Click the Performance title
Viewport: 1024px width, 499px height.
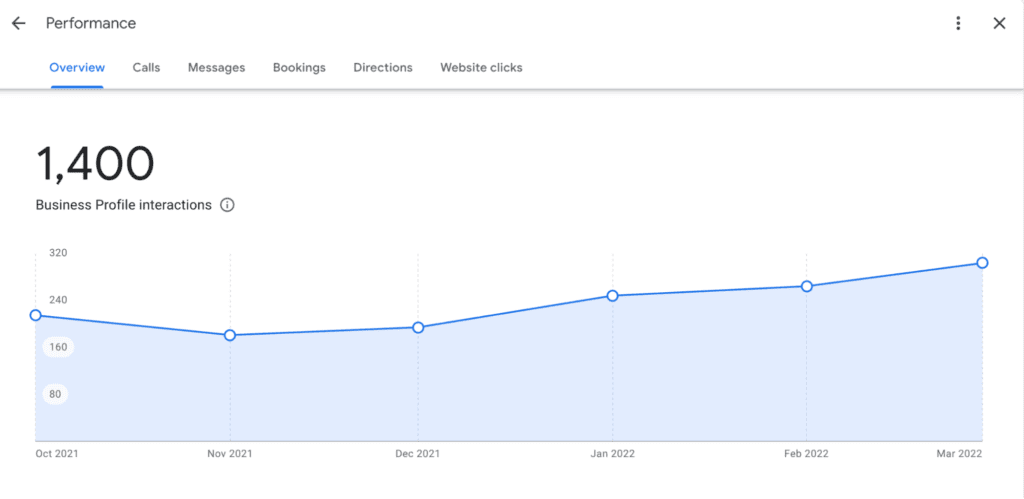[91, 24]
